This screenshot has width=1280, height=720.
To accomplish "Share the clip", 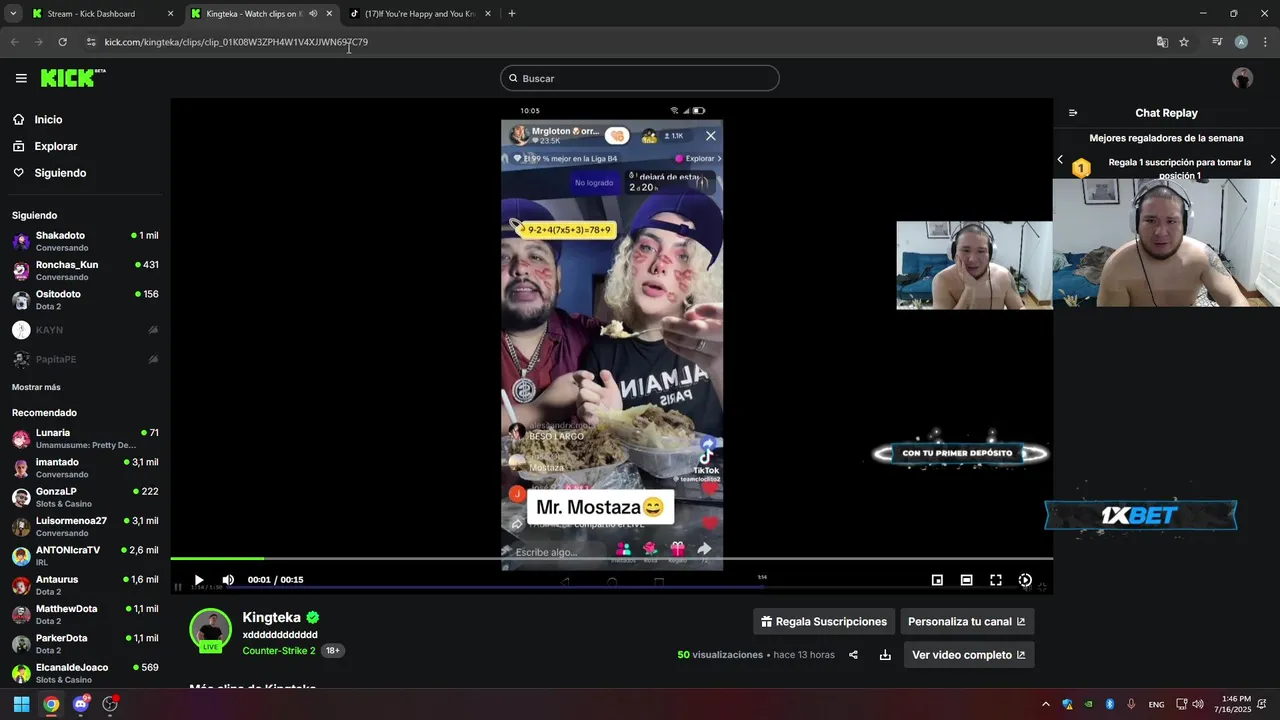I will point(853,655).
